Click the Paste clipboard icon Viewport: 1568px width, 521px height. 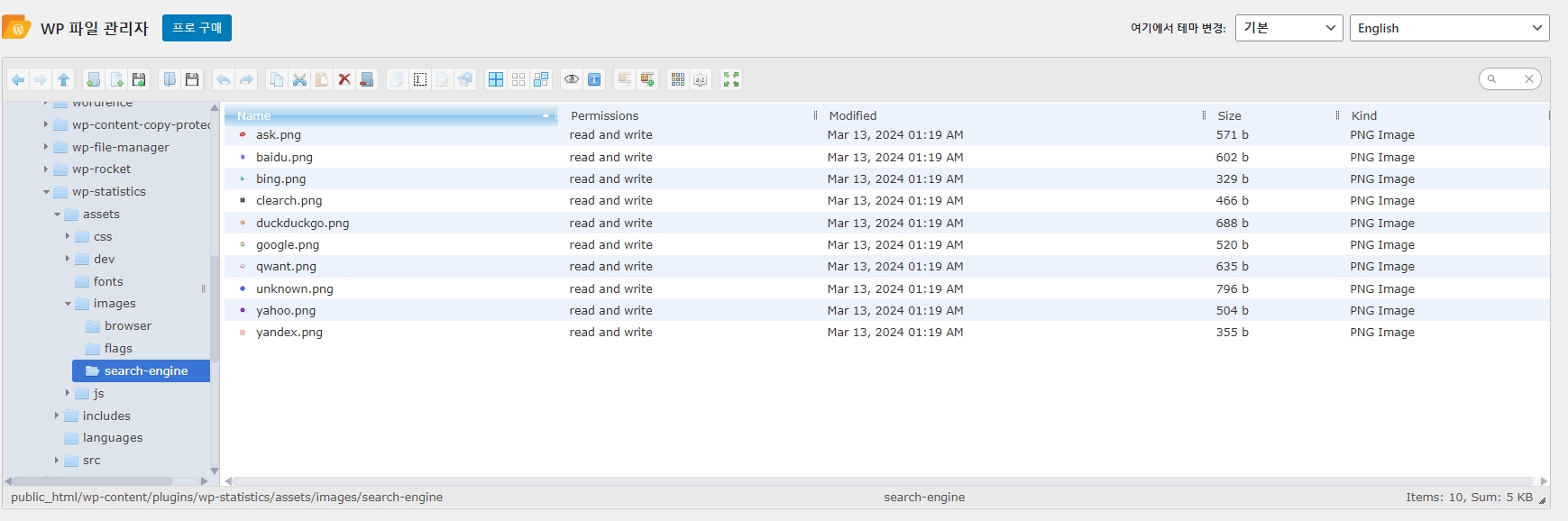[x=322, y=79]
